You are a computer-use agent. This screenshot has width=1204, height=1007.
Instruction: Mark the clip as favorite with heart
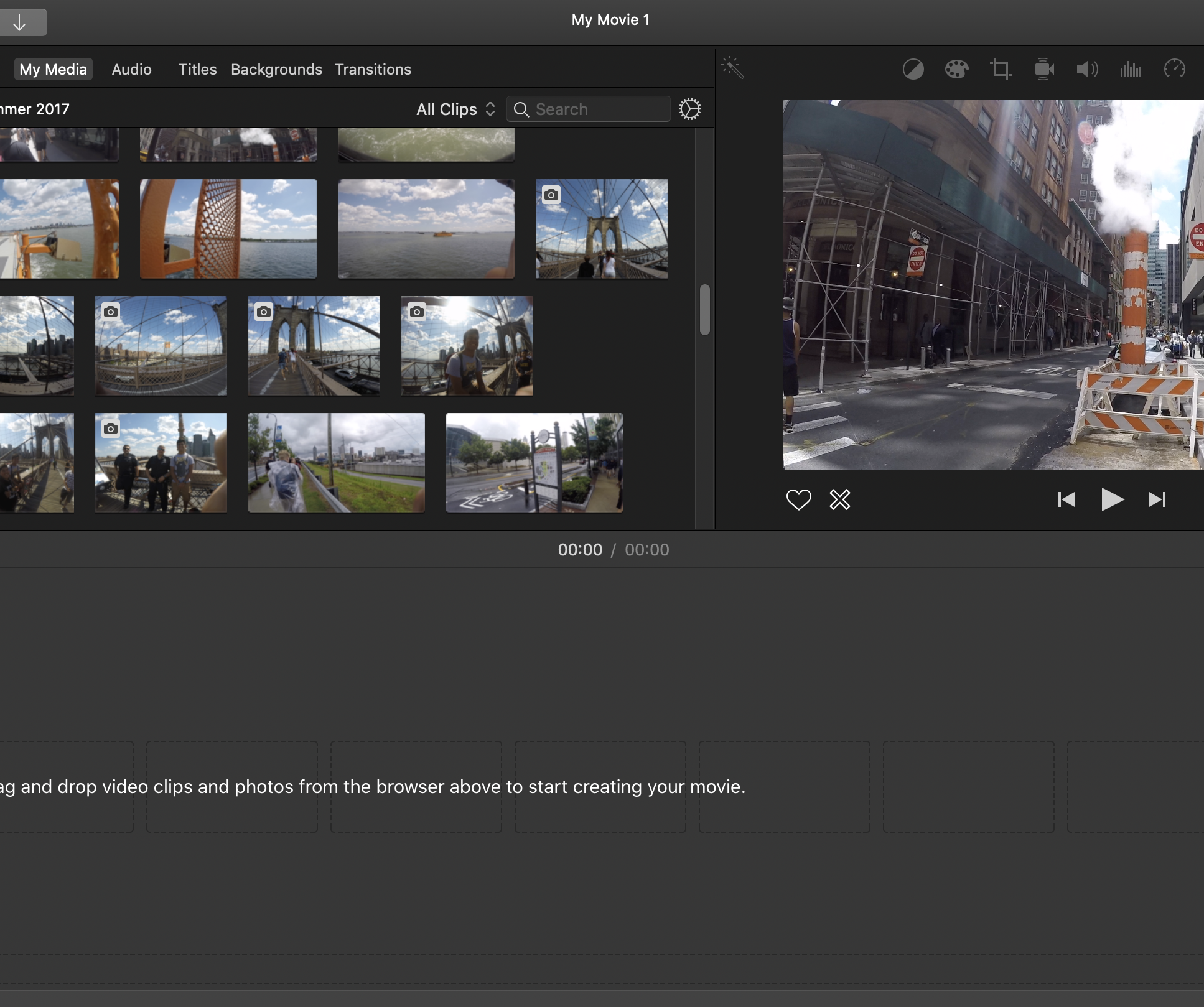[799, 499]
